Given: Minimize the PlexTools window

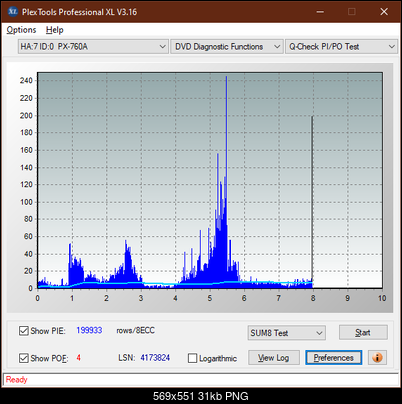Looking at the screenshot, I should pos(320,12).
